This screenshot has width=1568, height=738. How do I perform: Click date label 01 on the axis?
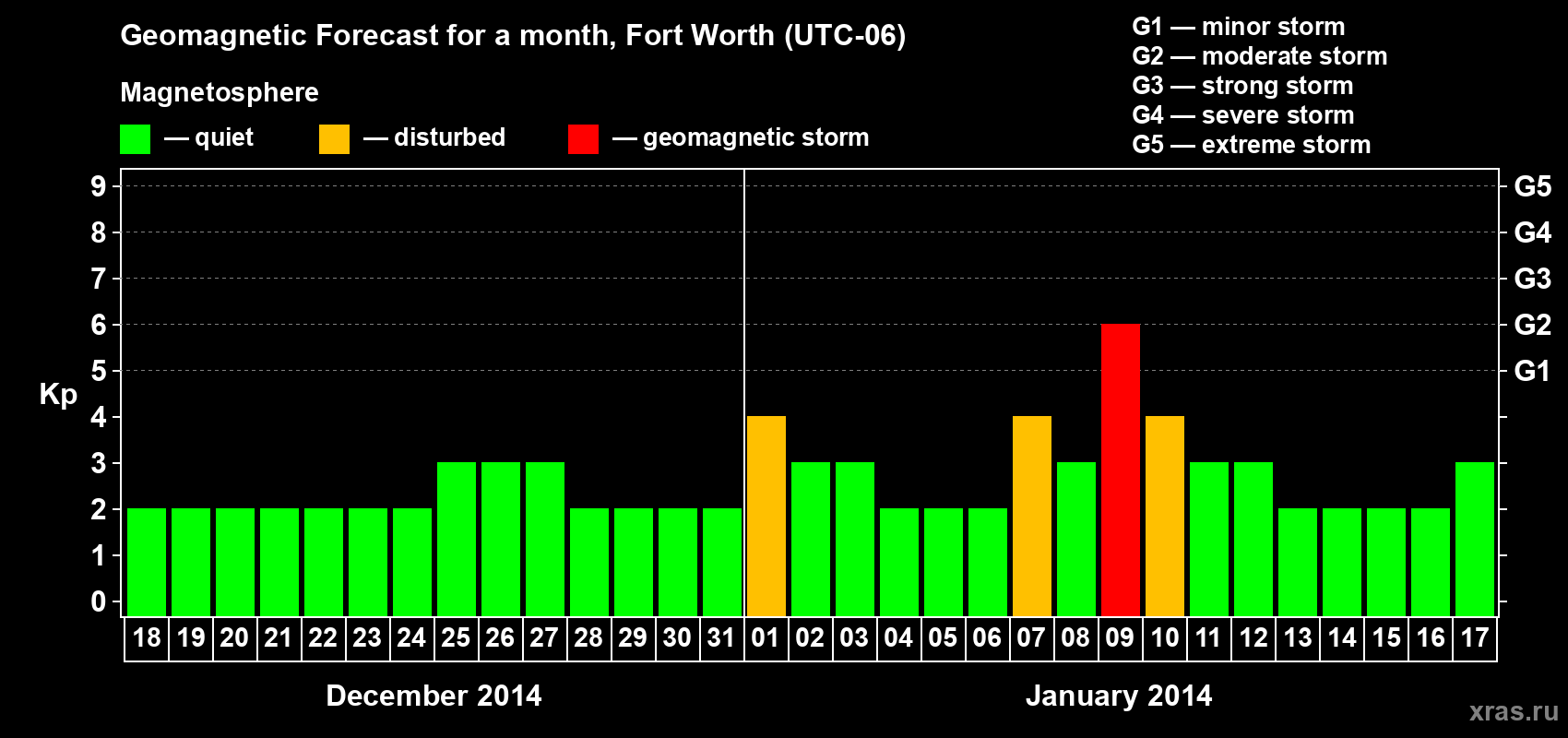[766, 638]
